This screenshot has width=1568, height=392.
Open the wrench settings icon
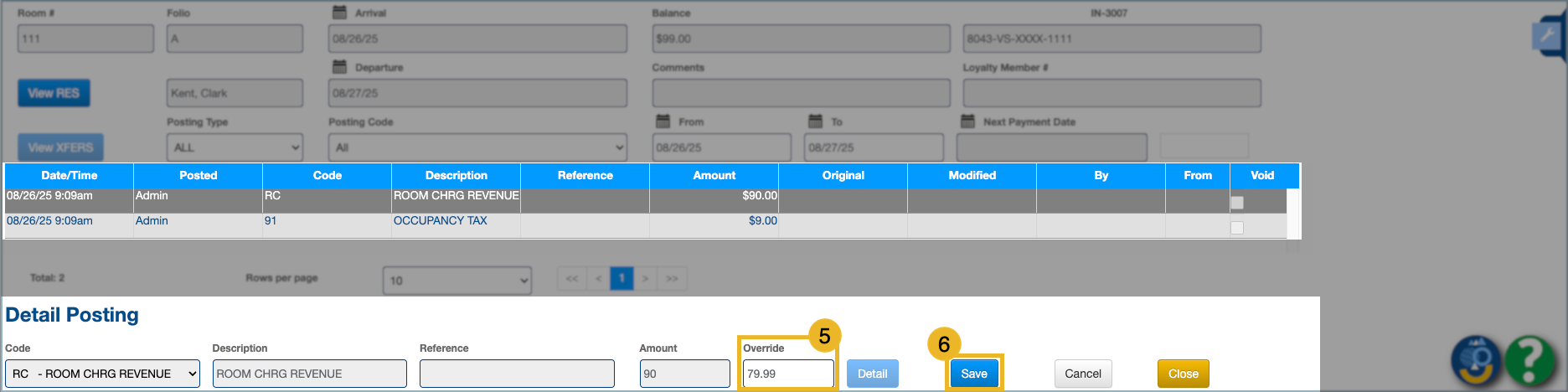pyautogui.click(x=1546, y=36)
